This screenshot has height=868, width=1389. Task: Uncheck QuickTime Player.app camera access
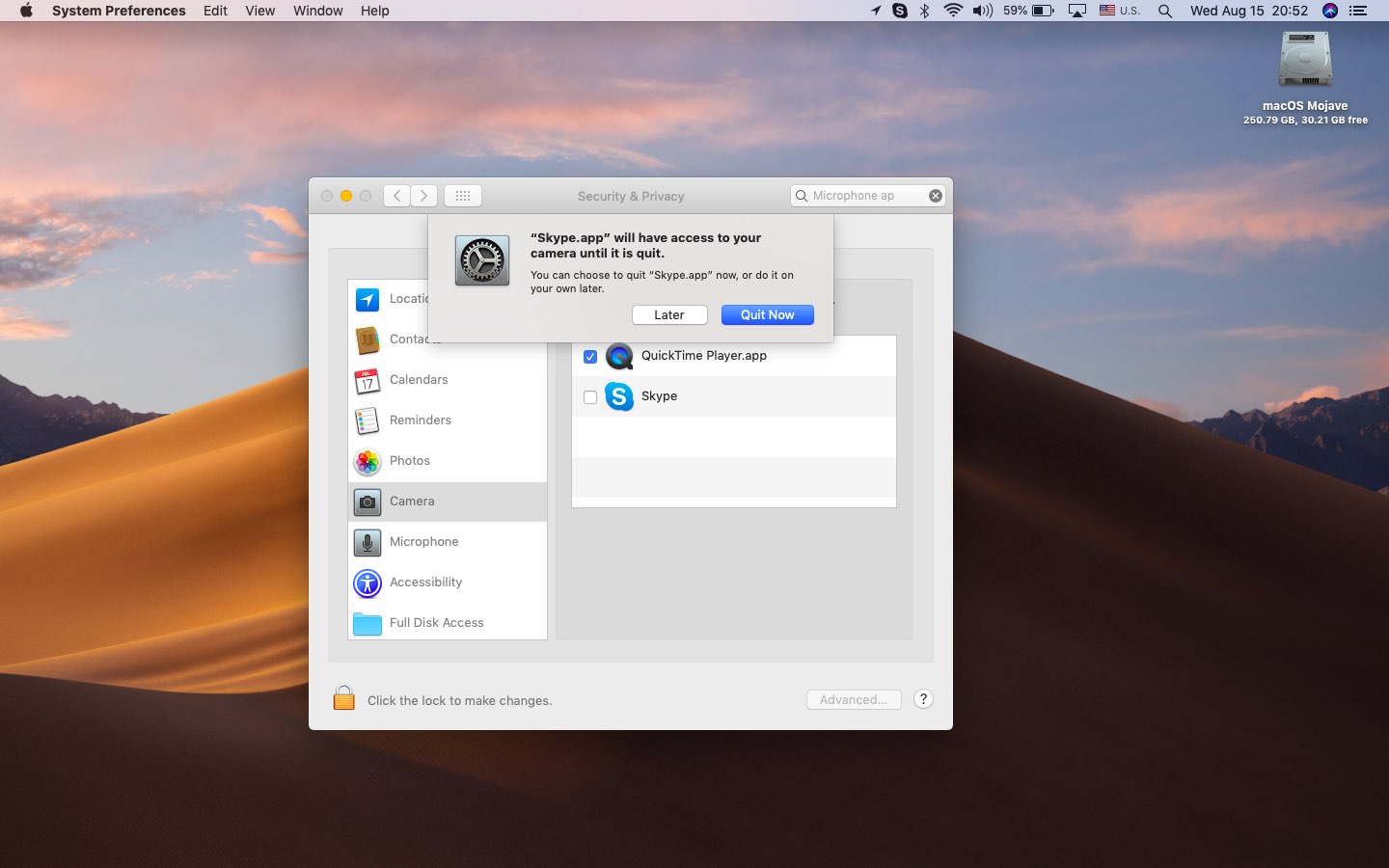pos(590,357)
